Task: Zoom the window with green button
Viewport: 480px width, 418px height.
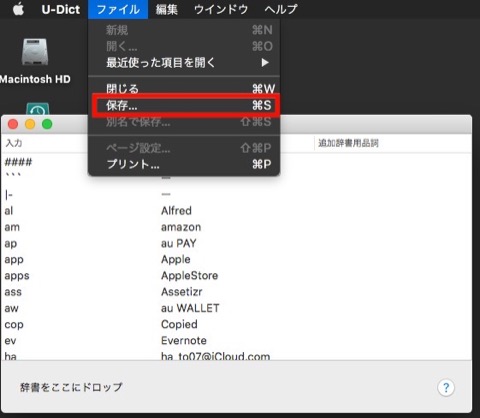Action: (47, 124)
